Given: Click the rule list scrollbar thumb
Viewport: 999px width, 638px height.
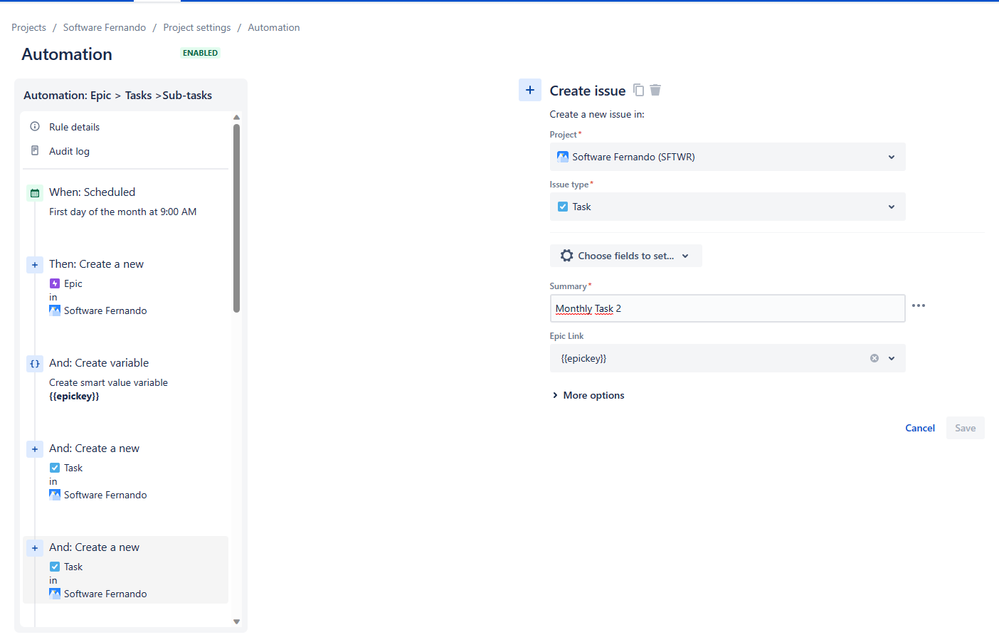Looking at the screenshot, I should pos(236,218).
